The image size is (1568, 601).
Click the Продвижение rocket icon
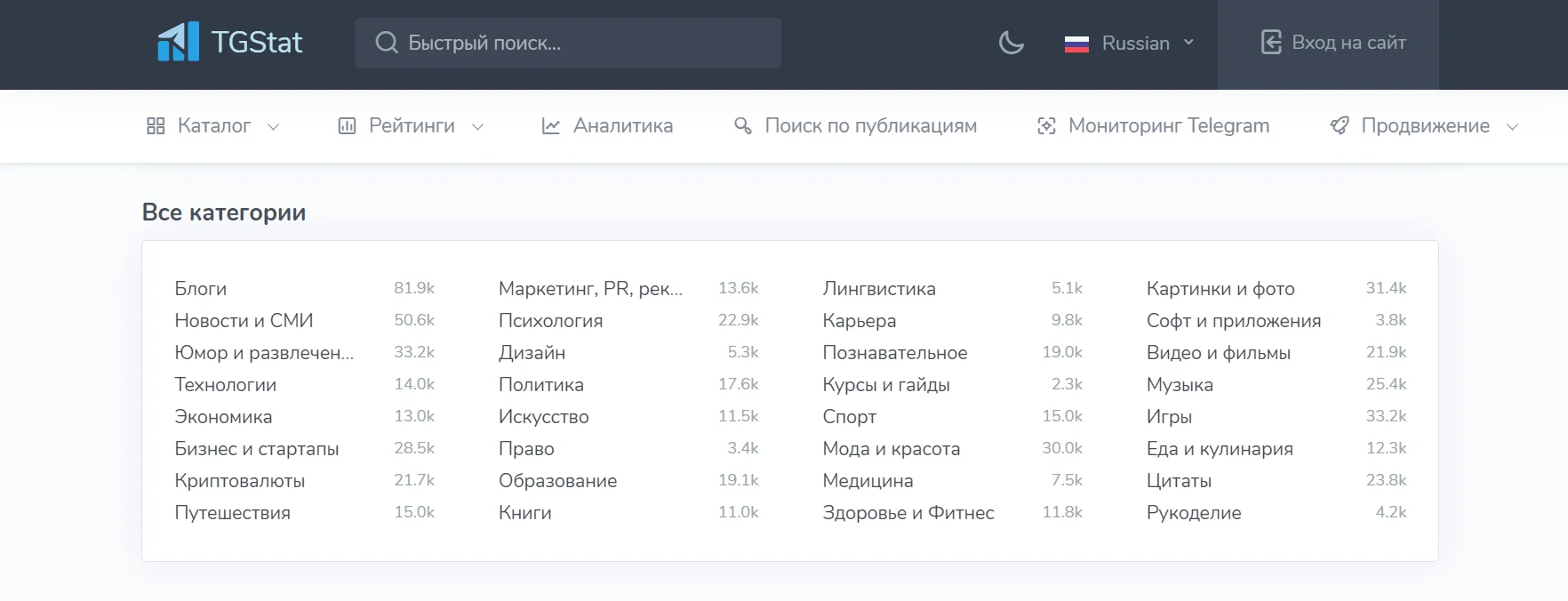pyautogui.click(x=1340, y=126)
